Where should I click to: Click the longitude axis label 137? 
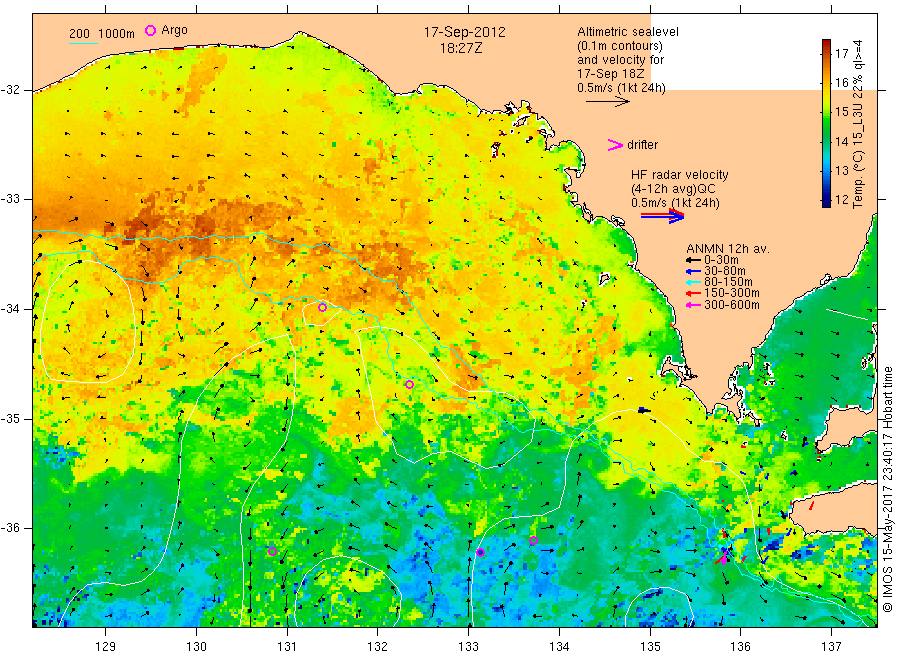point(831,647)
